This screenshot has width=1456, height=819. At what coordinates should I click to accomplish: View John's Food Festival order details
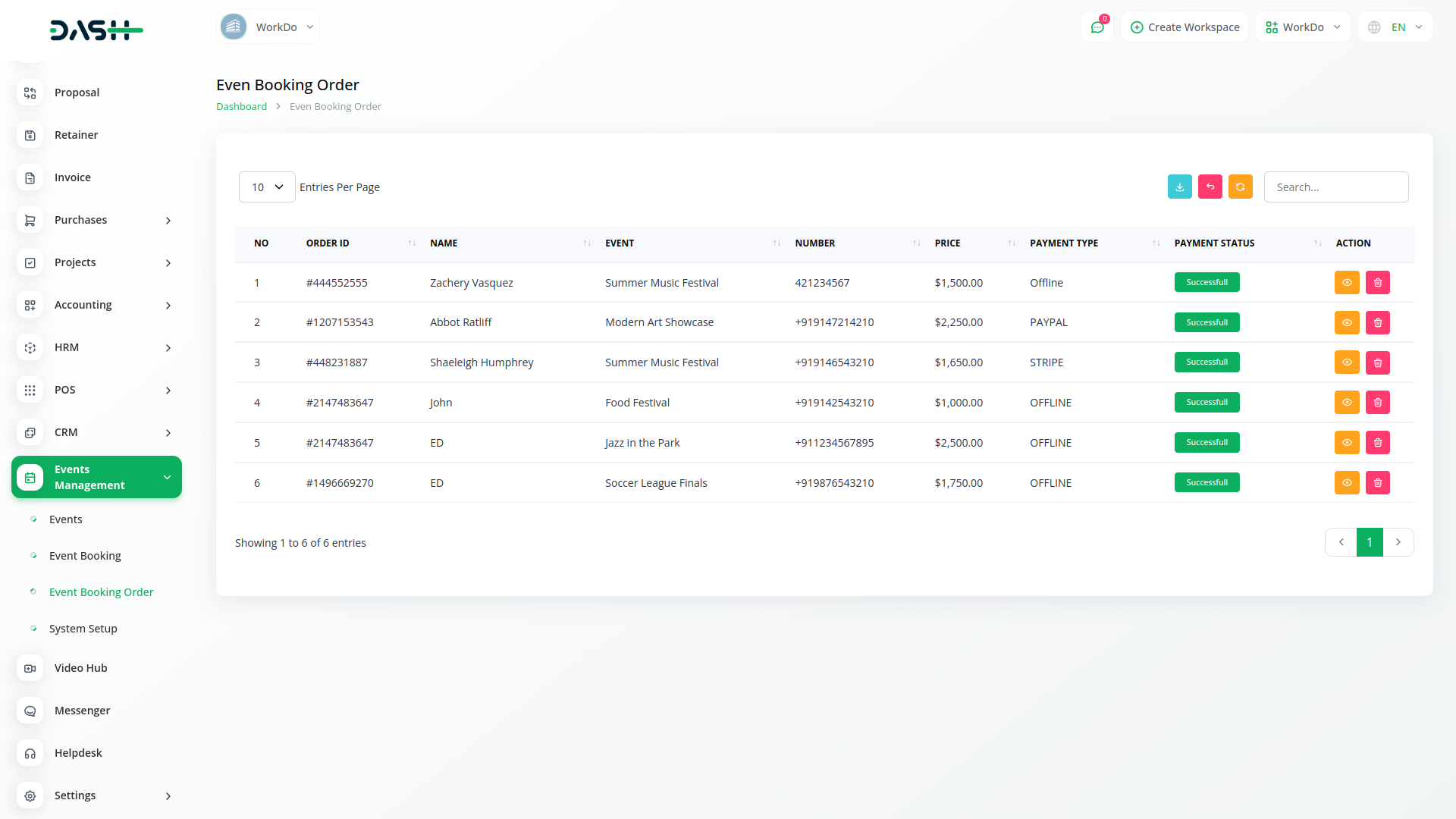click(x=1346, y=403)
